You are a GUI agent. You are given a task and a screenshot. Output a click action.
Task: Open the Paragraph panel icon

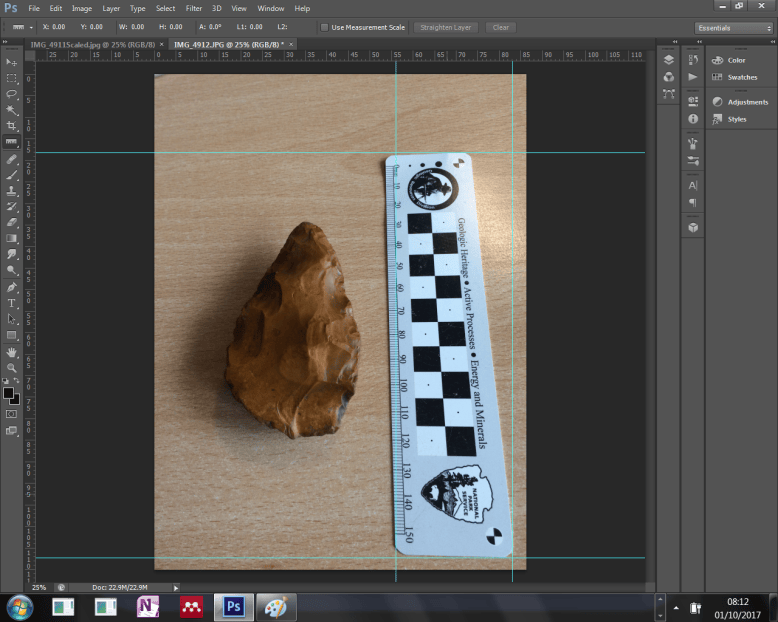tap(693, 202)
